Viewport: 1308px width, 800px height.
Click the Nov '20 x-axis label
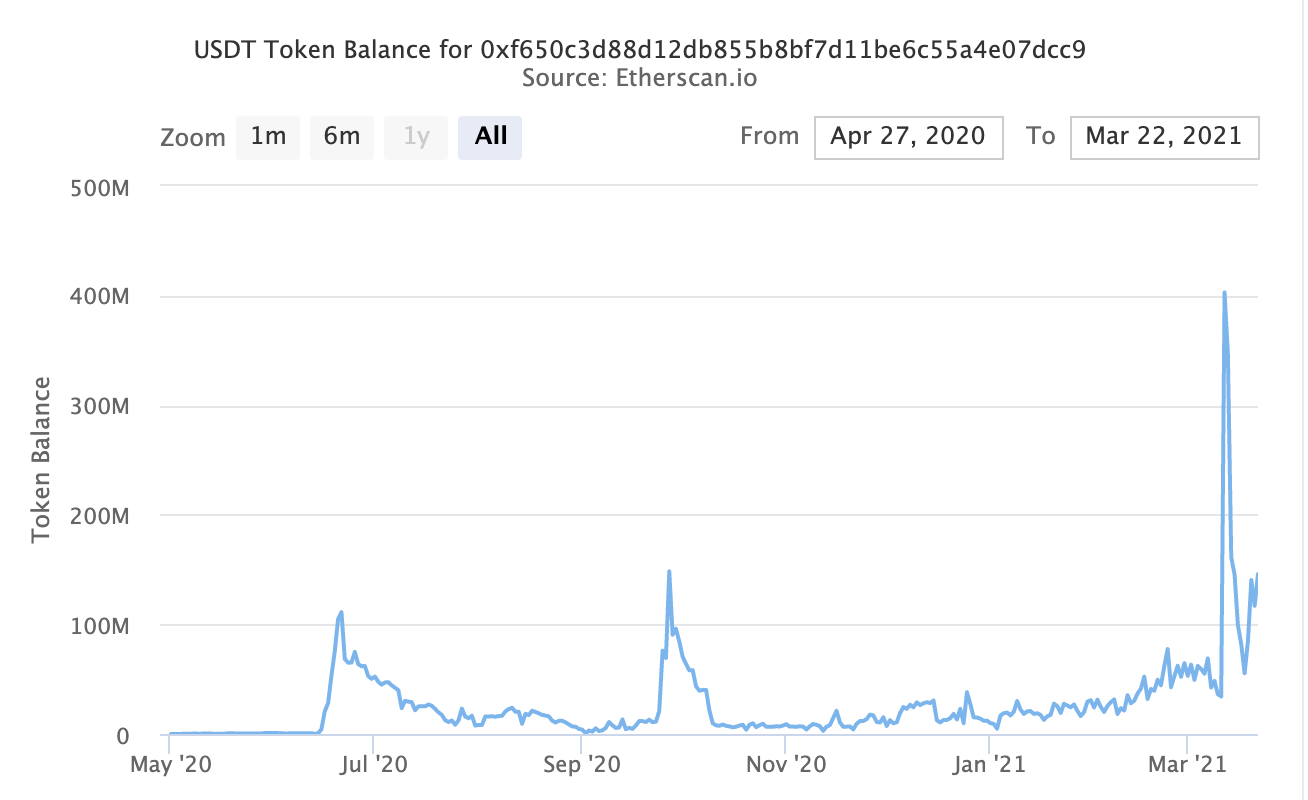point(786,763)
